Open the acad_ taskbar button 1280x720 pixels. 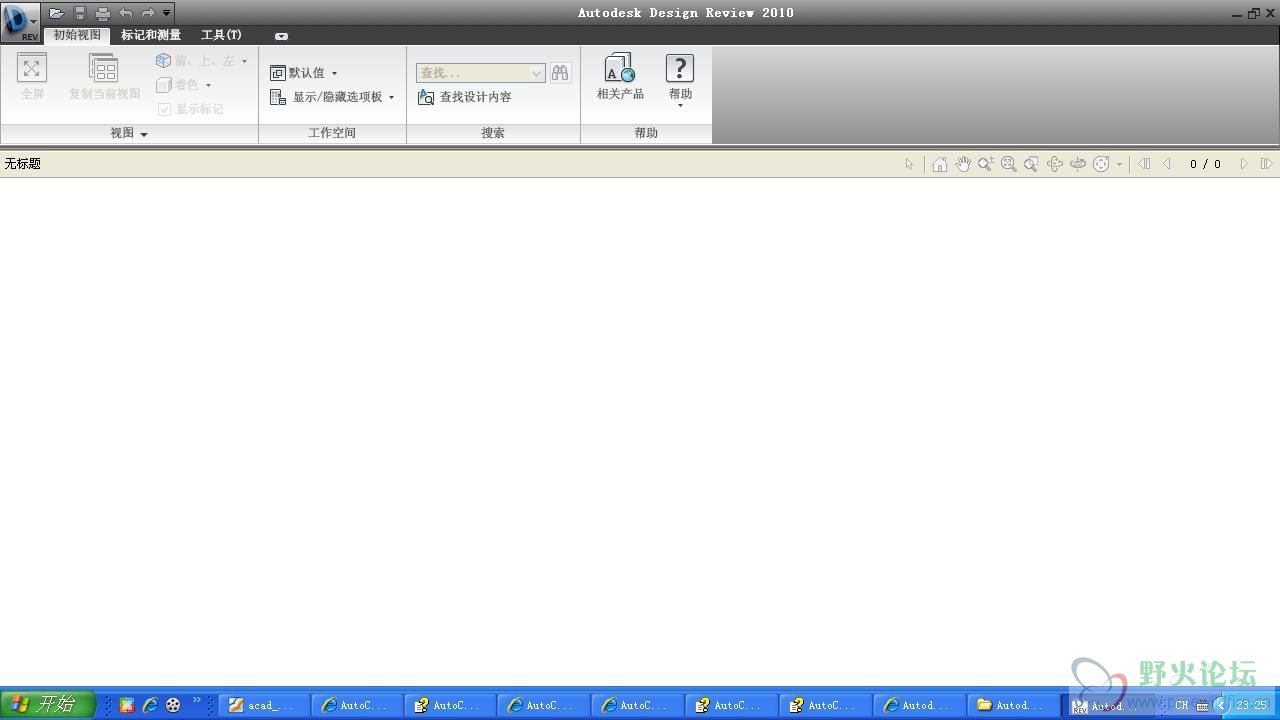[264, 705]
